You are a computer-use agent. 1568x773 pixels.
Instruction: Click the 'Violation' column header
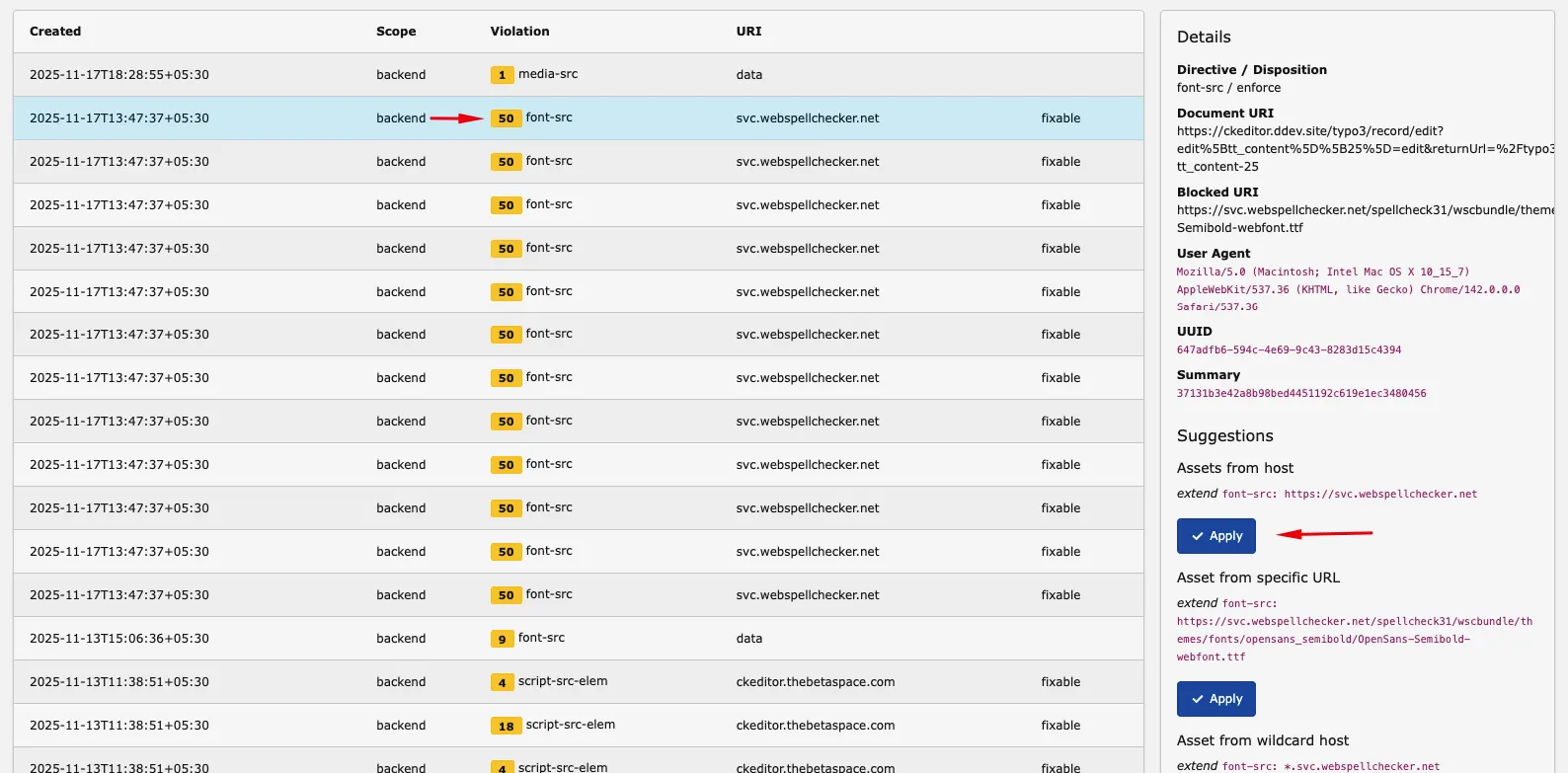(x=519, y=32)
